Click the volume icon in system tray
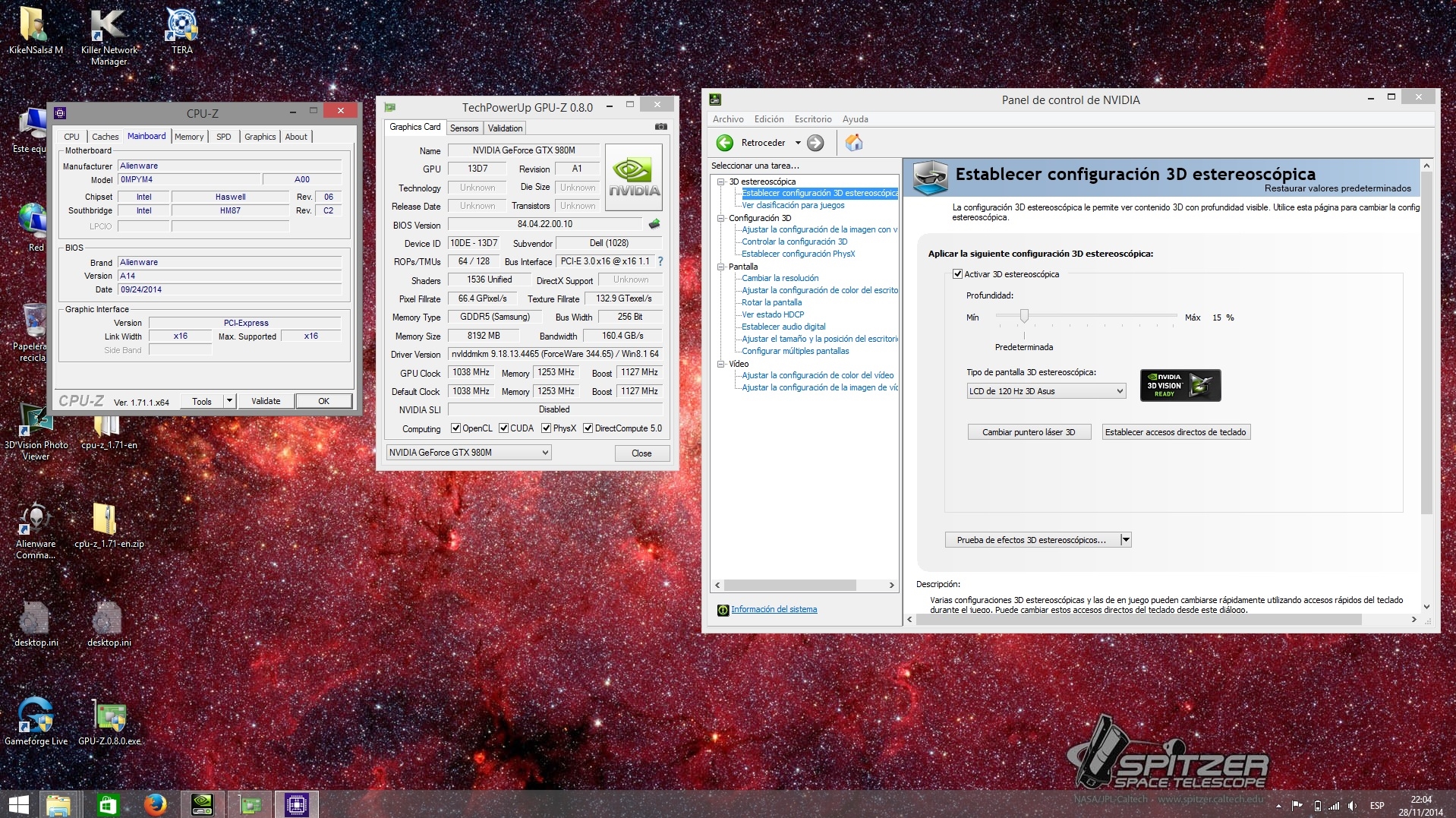The height and width of the screenshot is (818, 1456). (1353, 806)
